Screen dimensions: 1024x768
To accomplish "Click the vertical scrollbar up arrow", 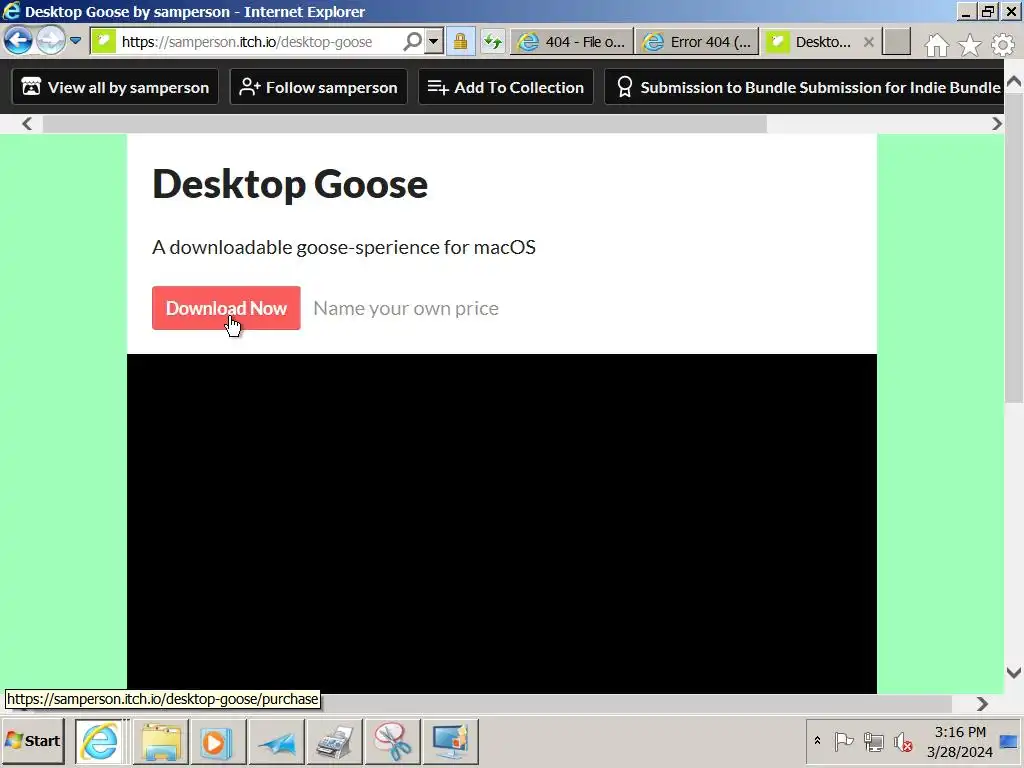I will [x=1014, y=81].
